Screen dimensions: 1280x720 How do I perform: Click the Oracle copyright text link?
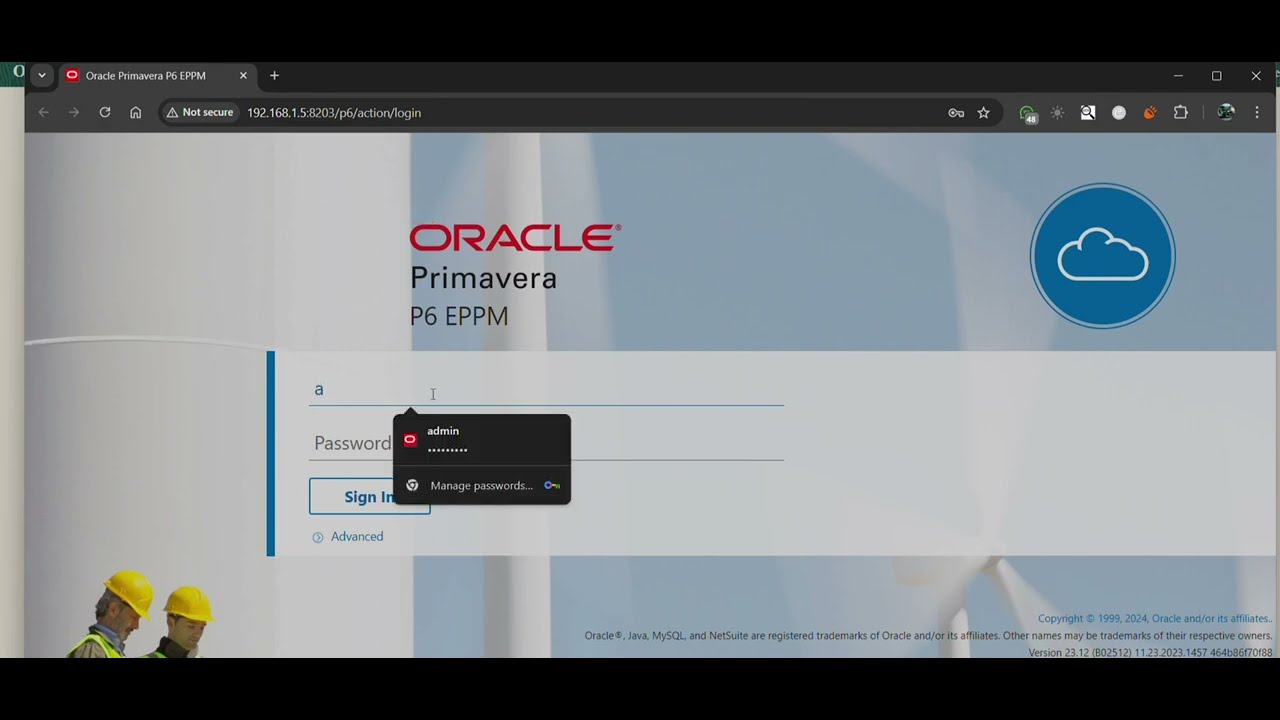[1155, 619]
